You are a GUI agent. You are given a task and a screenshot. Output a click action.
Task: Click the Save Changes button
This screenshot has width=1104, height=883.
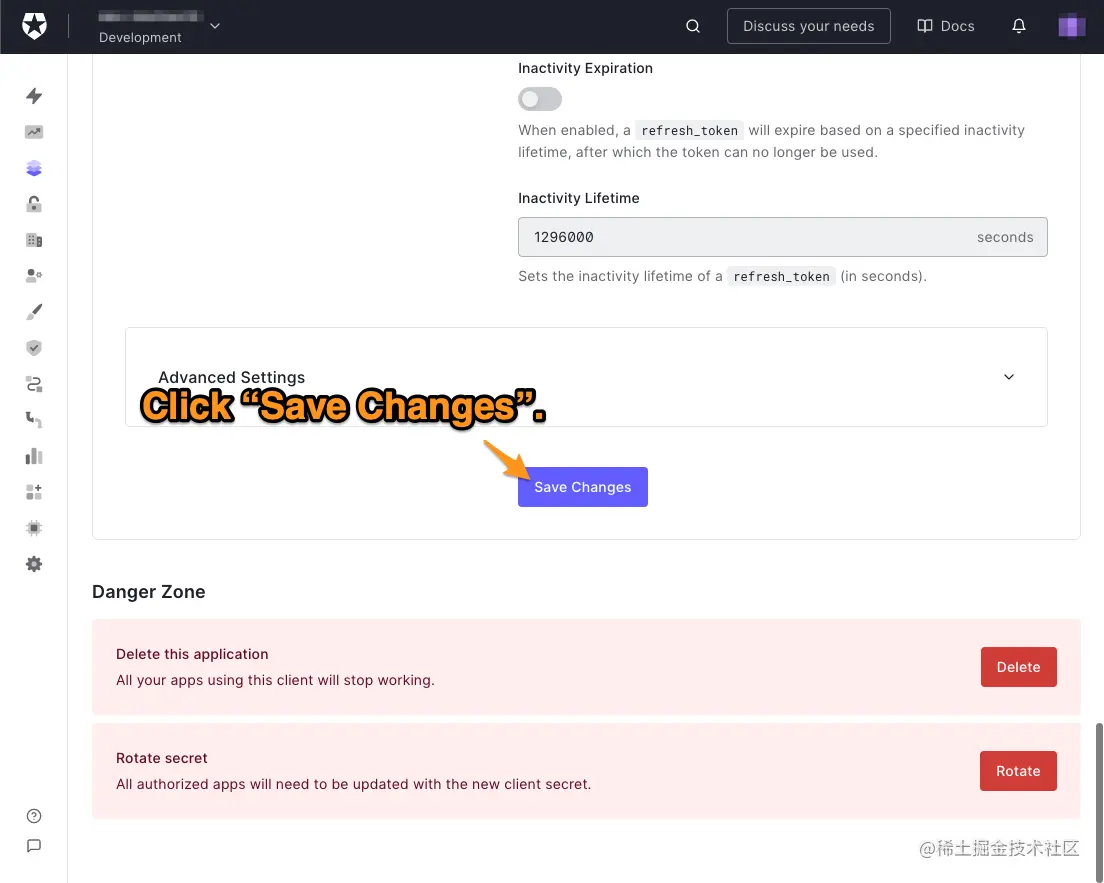(x=583, y=487)
